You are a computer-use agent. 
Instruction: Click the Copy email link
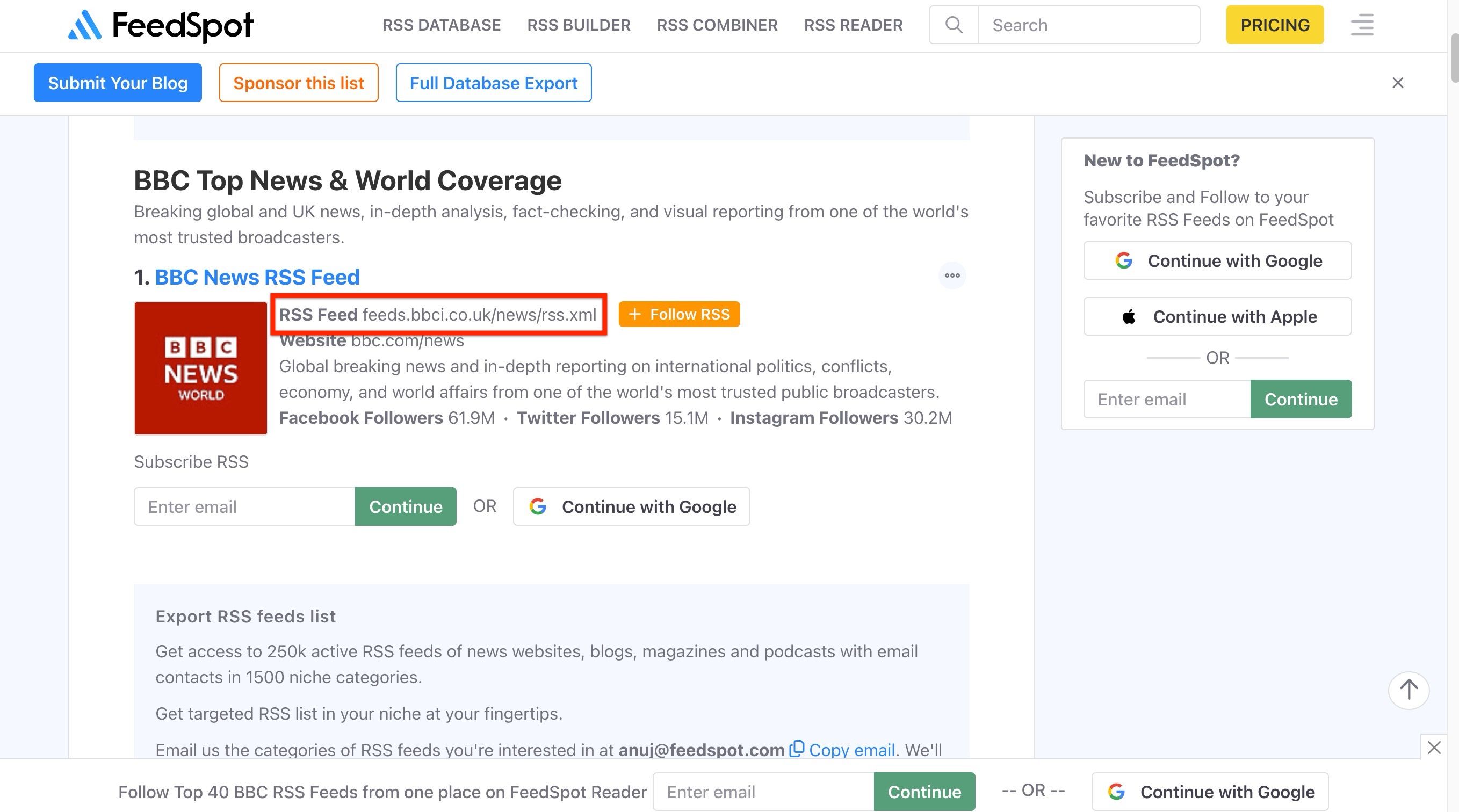click(x=852, y=750)
